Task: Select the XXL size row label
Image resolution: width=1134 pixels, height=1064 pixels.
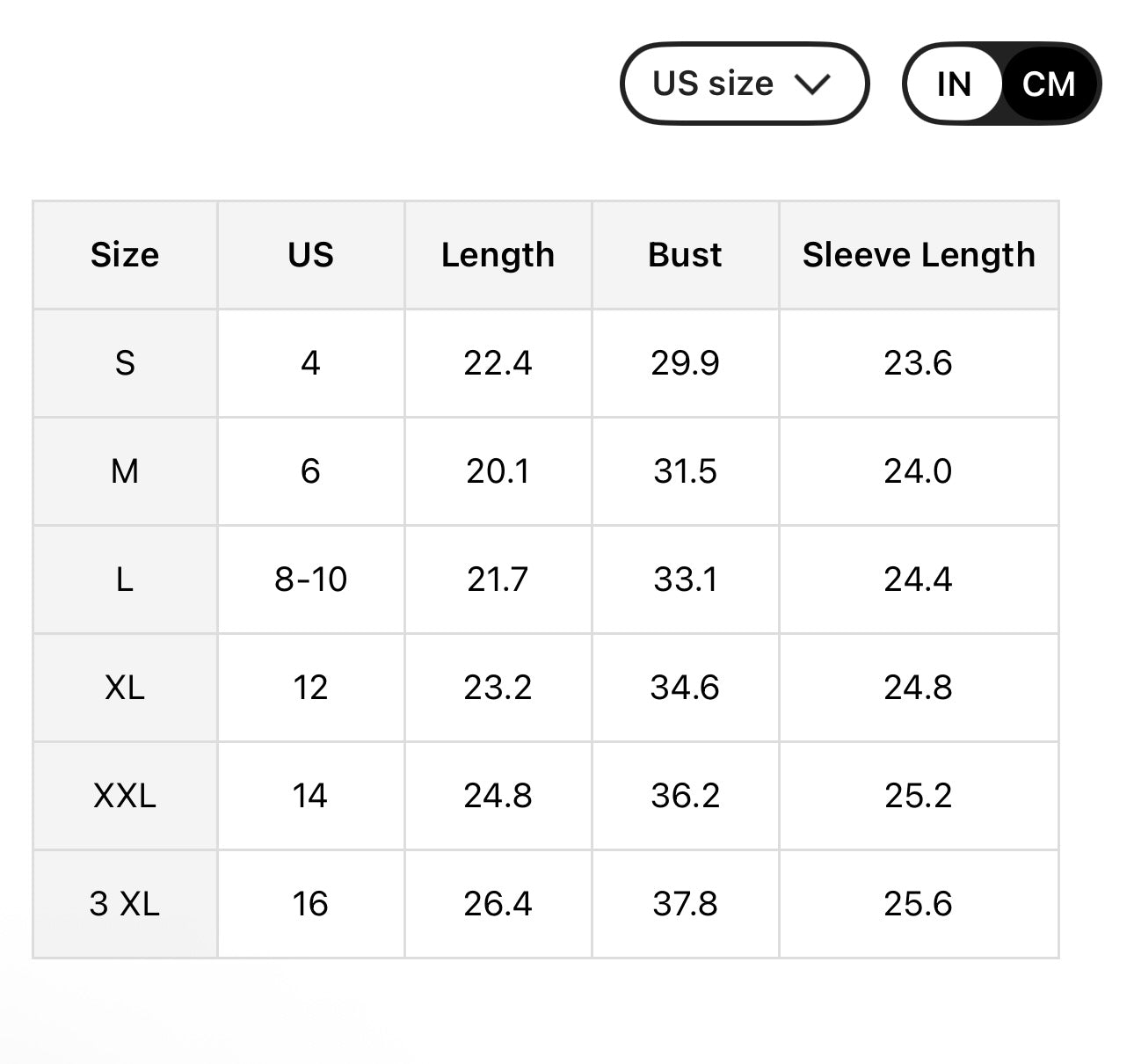Action: (125, 796)
